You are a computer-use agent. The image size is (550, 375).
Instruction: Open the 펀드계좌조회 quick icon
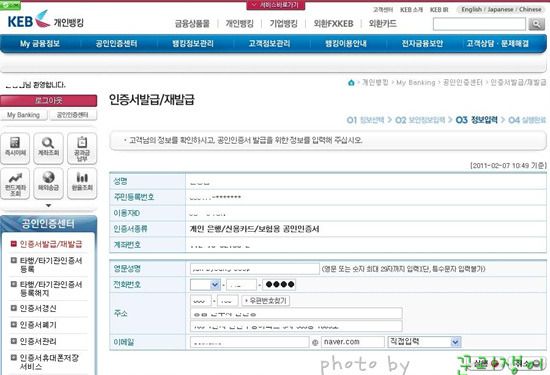click(x=15, y=183)
